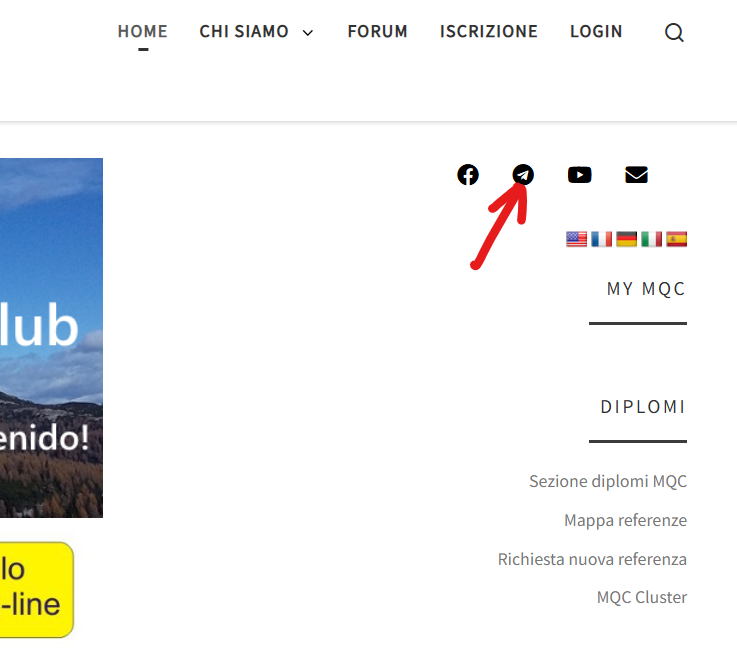Switch to Spanish using the flag

(677, 239)
